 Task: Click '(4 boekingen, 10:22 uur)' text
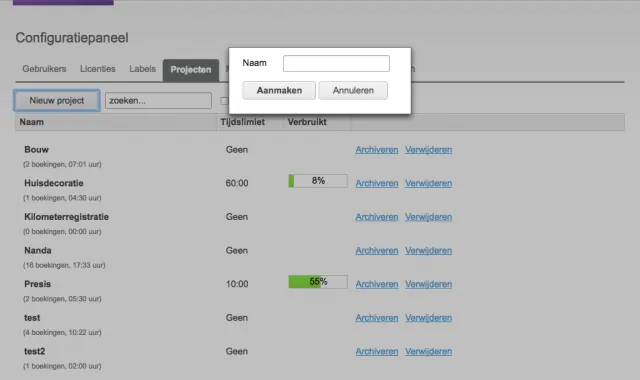click(62, 333)
